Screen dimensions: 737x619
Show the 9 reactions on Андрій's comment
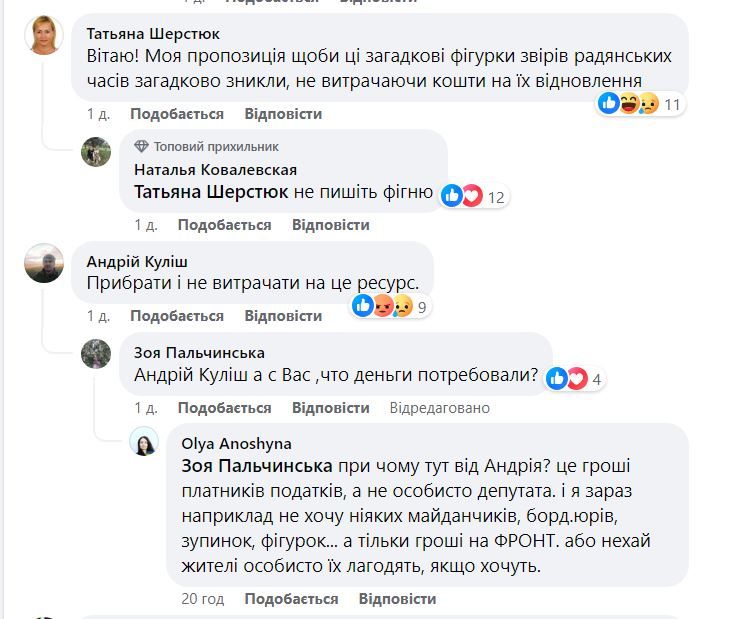(390, 306)
